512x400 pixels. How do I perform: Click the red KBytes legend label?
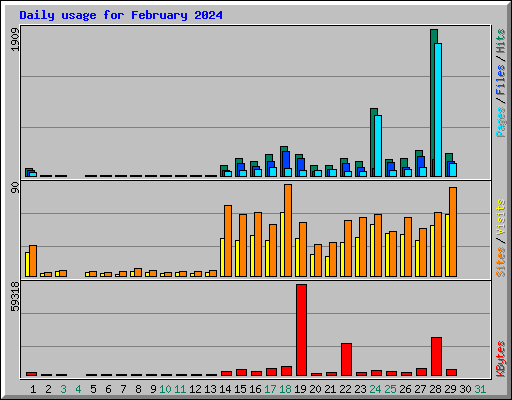(500, 359)
